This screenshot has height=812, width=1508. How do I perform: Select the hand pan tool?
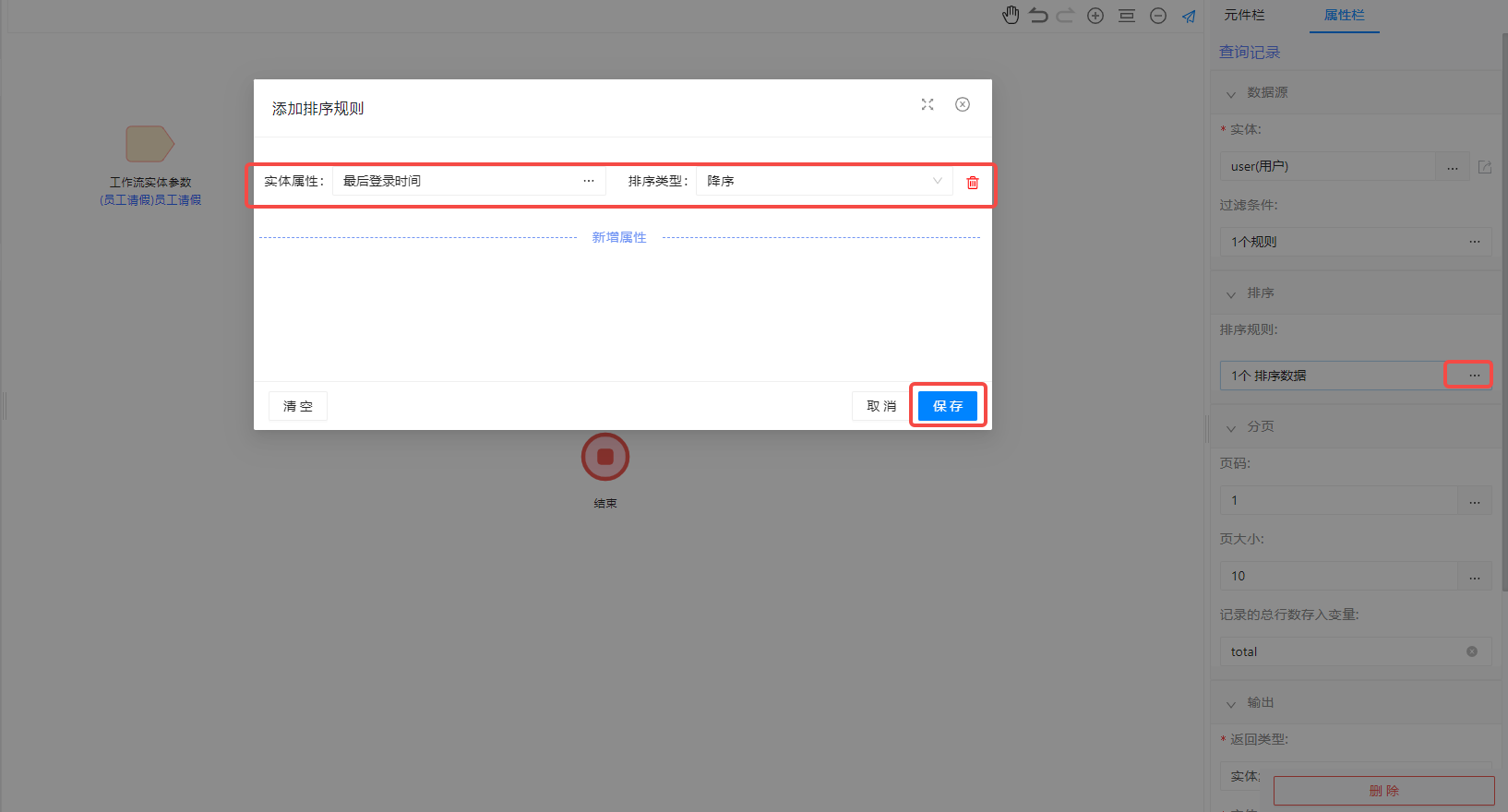(x=1011, y=15)
